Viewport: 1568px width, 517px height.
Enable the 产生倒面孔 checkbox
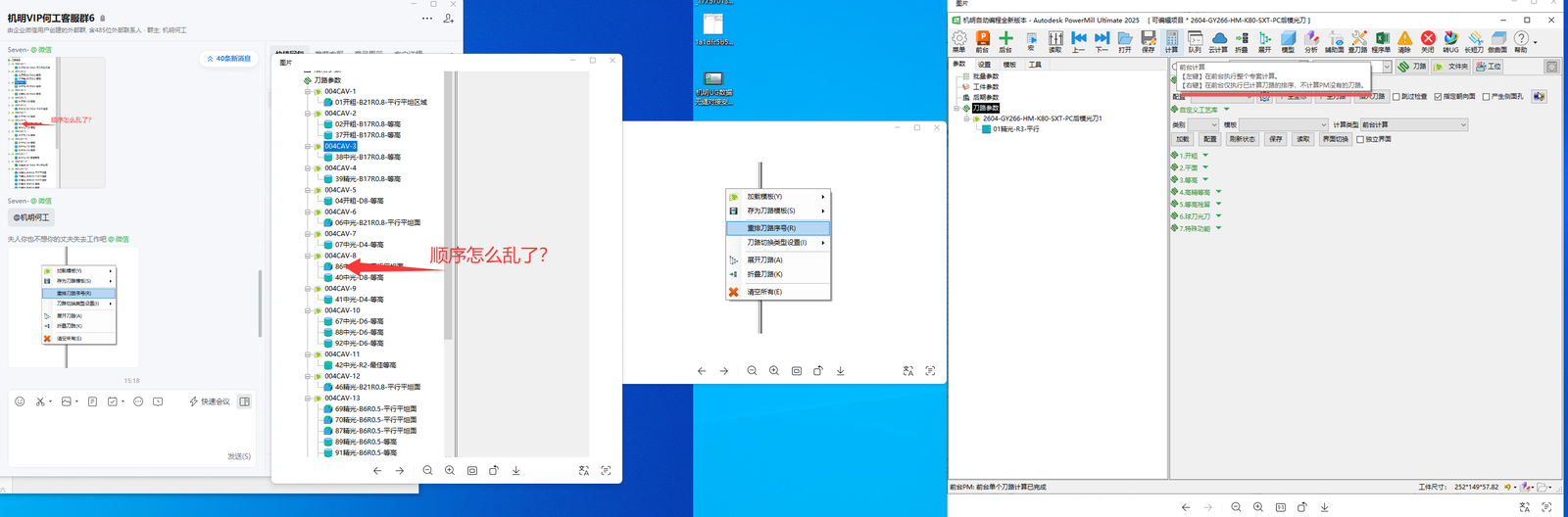click(x=1487, y=97)
